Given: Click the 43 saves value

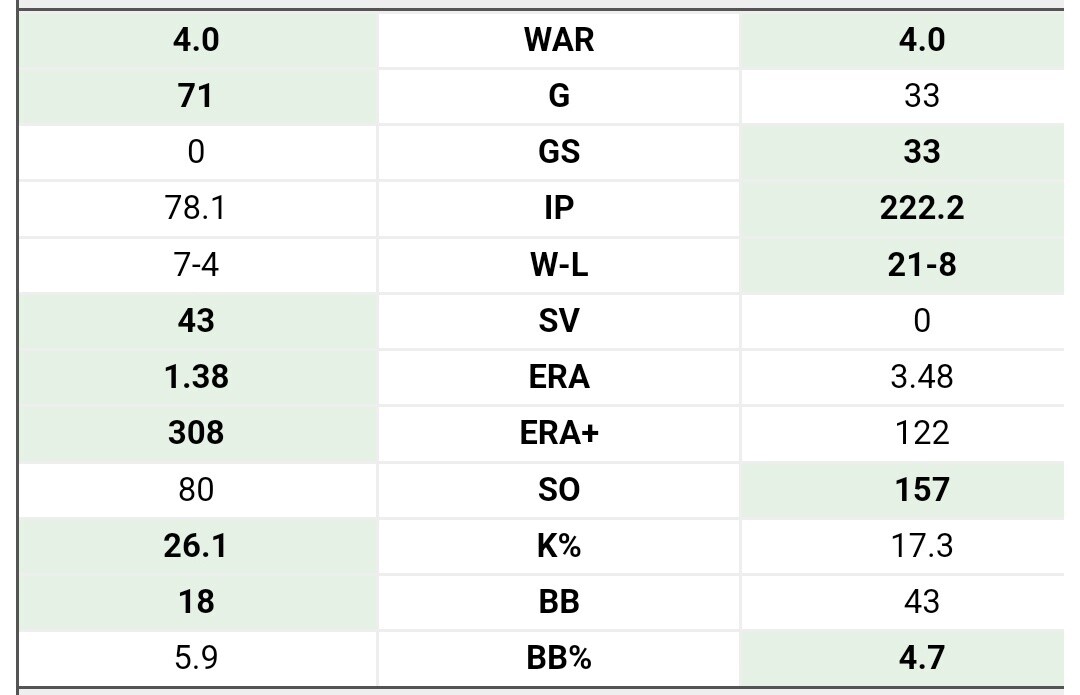Looking at the screenshot, I should [x=196, y=320].
